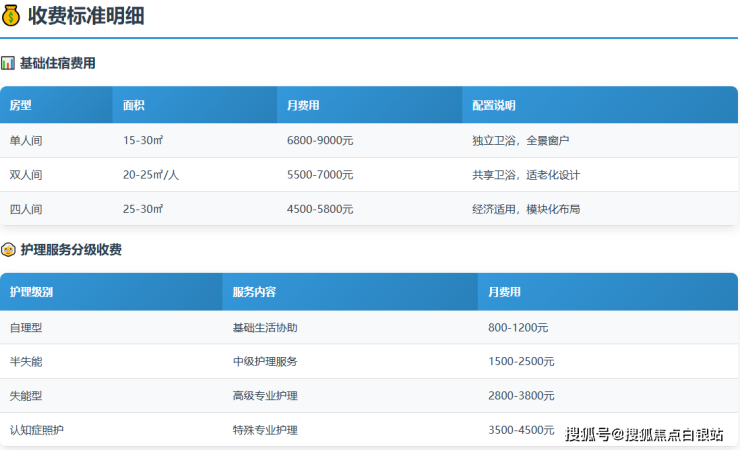
Task: Select the 单人间 row label
Action: [26, 141]
